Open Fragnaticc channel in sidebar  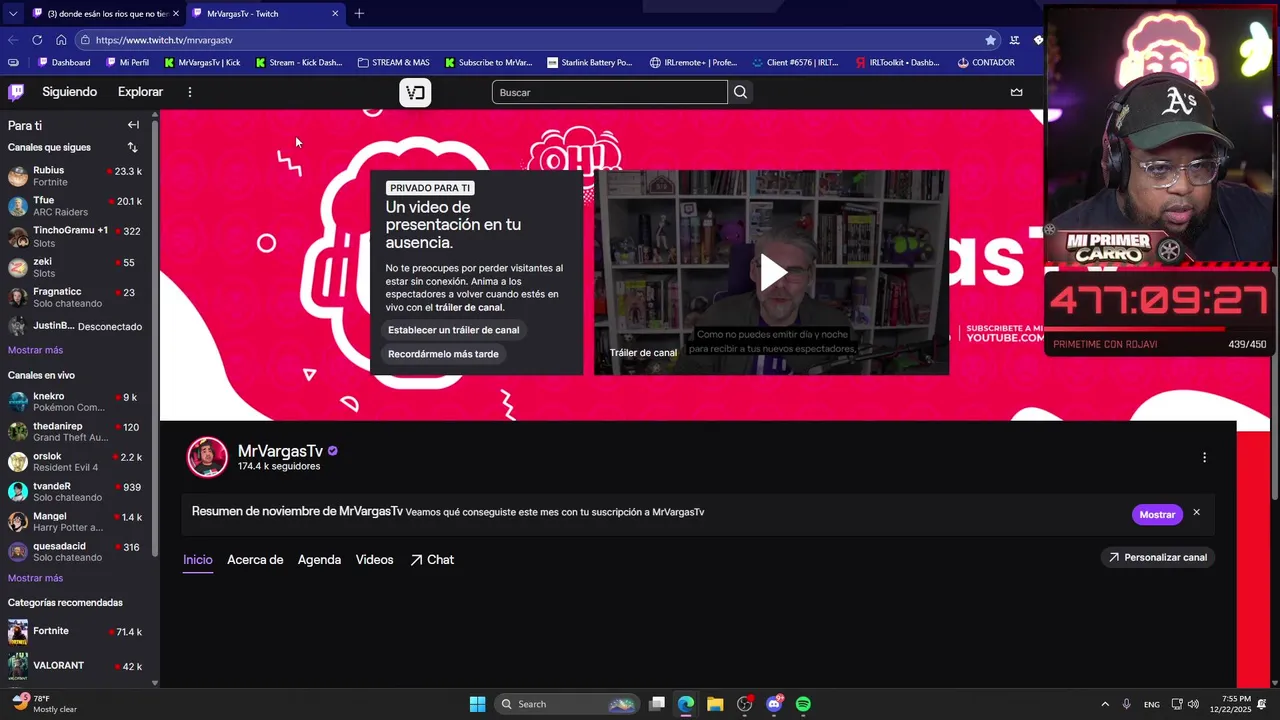(78, 297)
